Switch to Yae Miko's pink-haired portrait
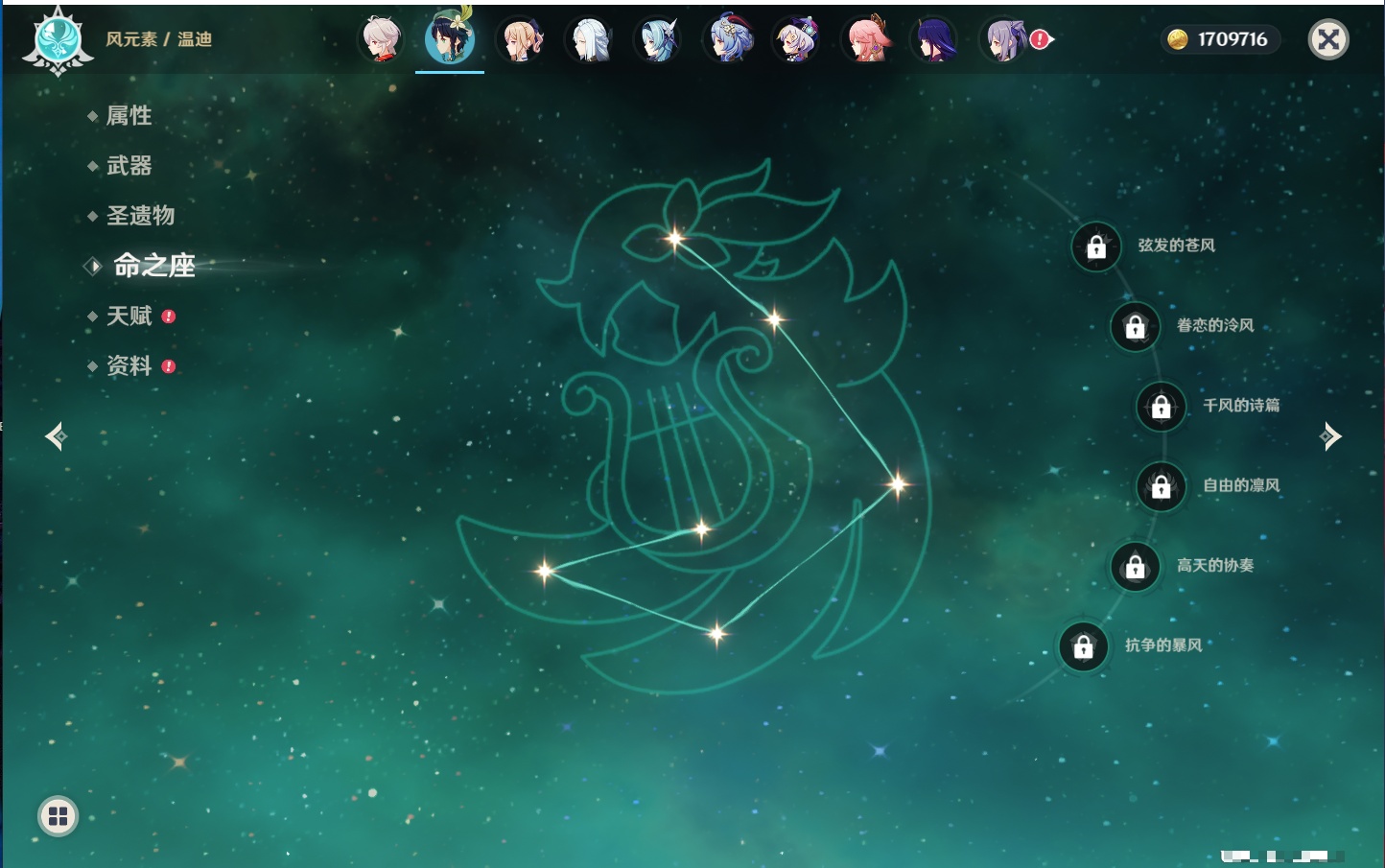The width and height of the screenshot is (1385, 868). coord(868,39)
